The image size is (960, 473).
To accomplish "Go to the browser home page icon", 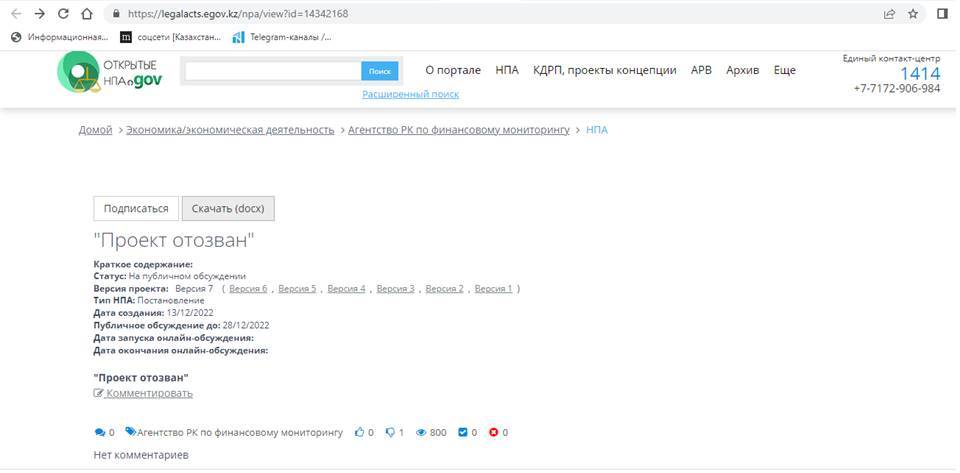I will click(87, 14).
